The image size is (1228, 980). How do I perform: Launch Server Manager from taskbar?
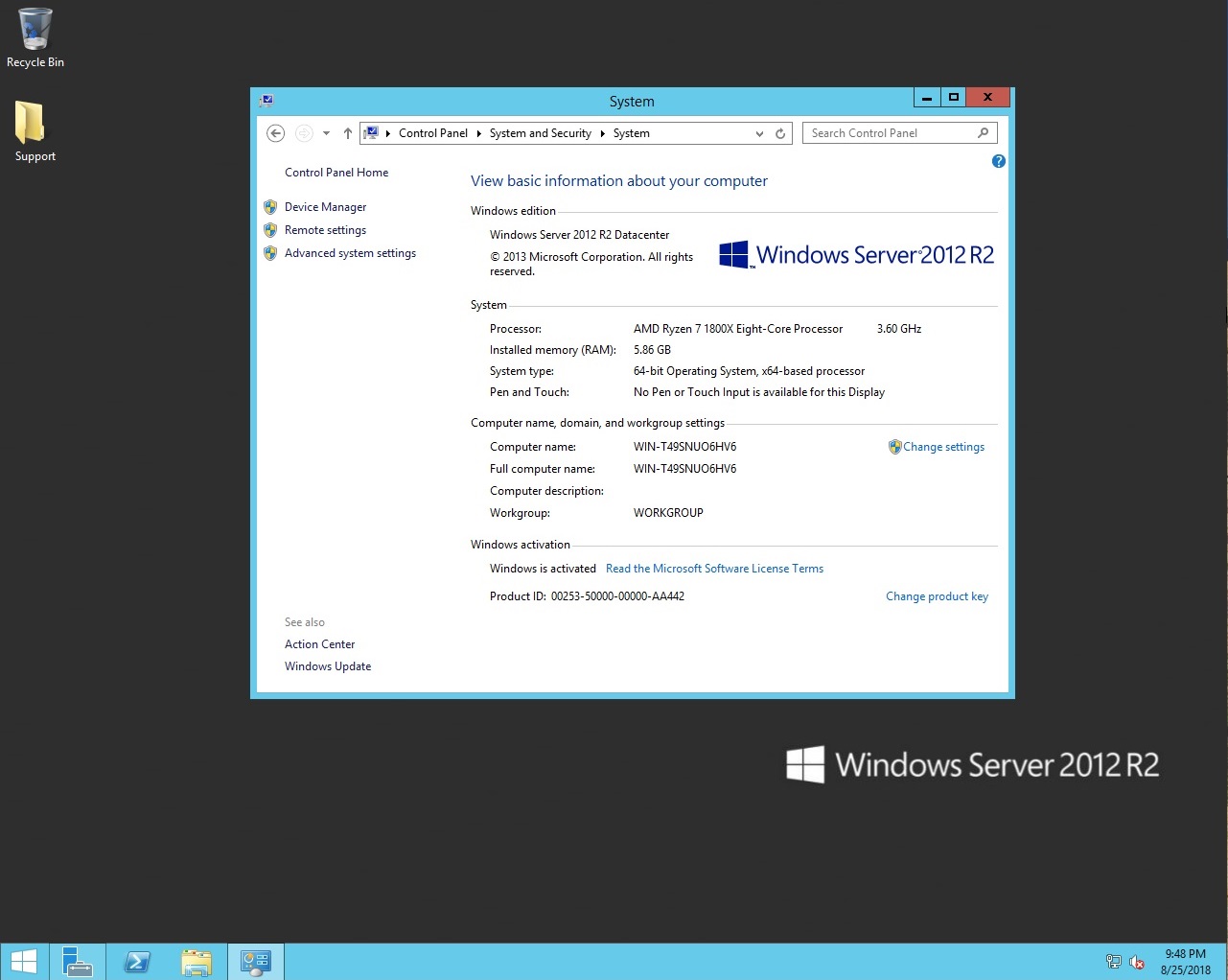pos(77,962)
